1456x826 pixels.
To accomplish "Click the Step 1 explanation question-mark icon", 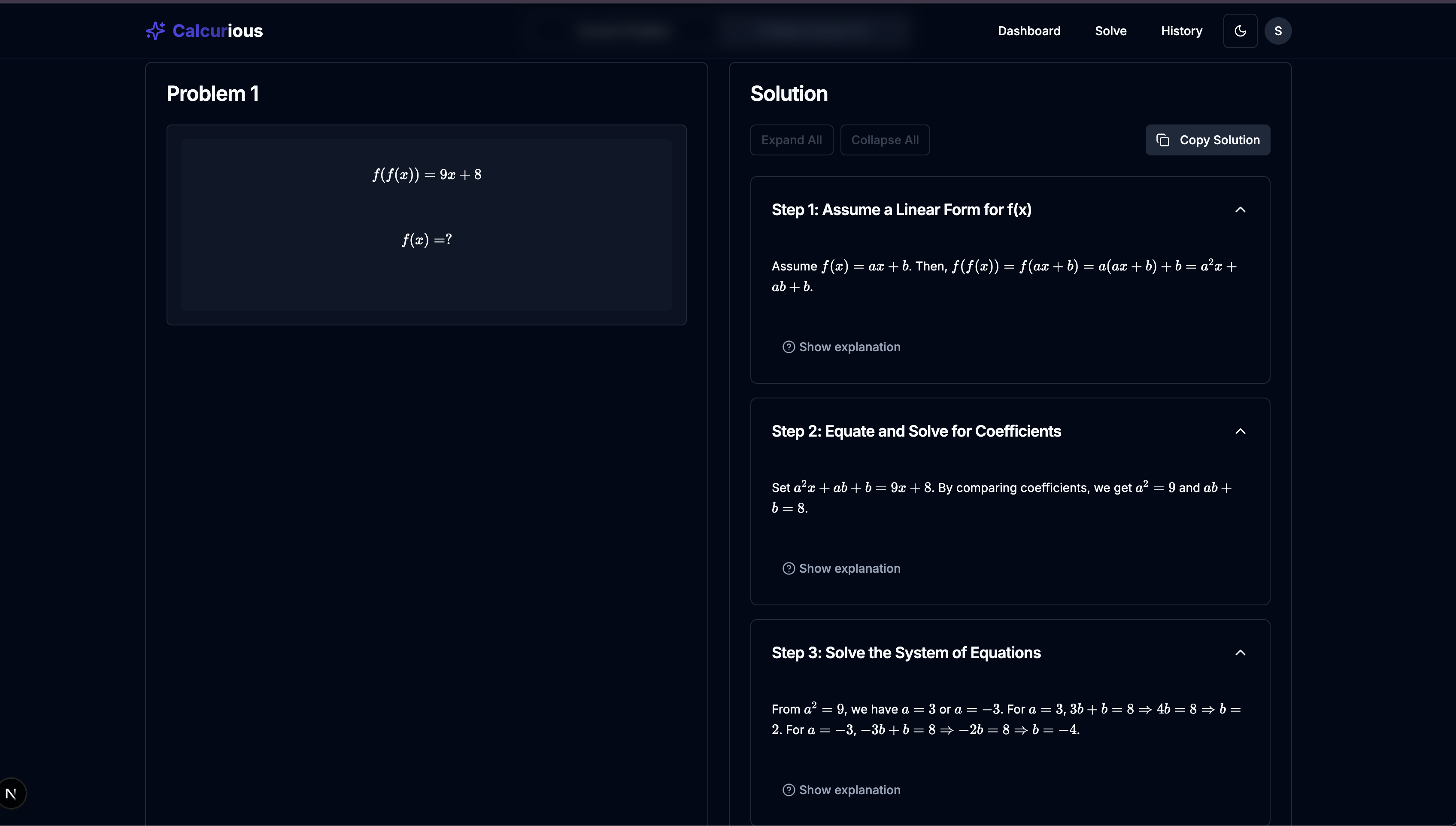I will pyautogui.click(x=789, y=346).
